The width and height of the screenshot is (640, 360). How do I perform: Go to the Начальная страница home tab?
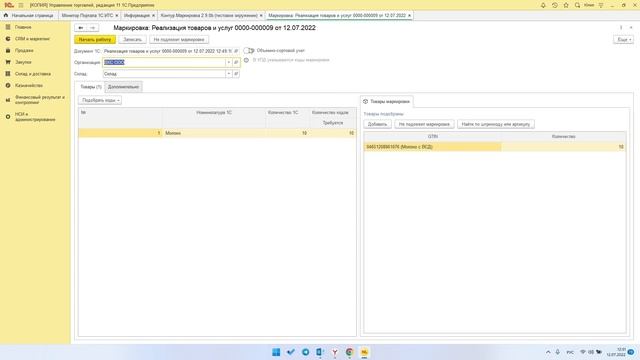[x=29, y=15]
